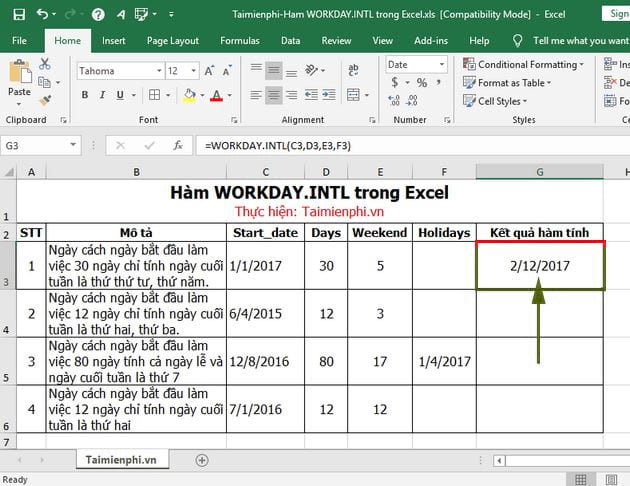This screenshot has height=486, width=630.
Task: Switch to Page Layout view in status bar
Action: (x=612, y=479)
